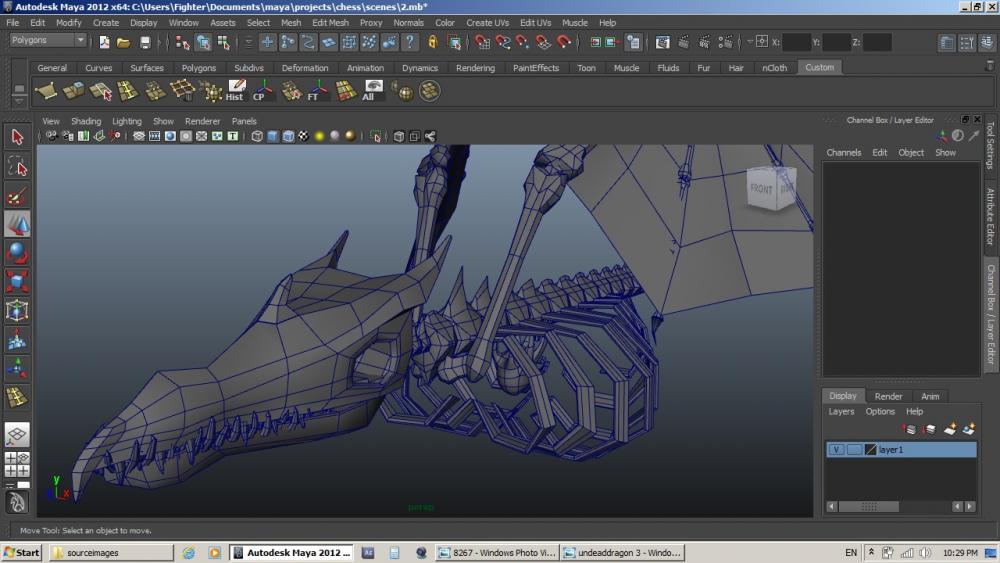The image size is (1000, 563).
Task: Toggle smooth shade all in viewport toolbar
Action: (272, 136)
